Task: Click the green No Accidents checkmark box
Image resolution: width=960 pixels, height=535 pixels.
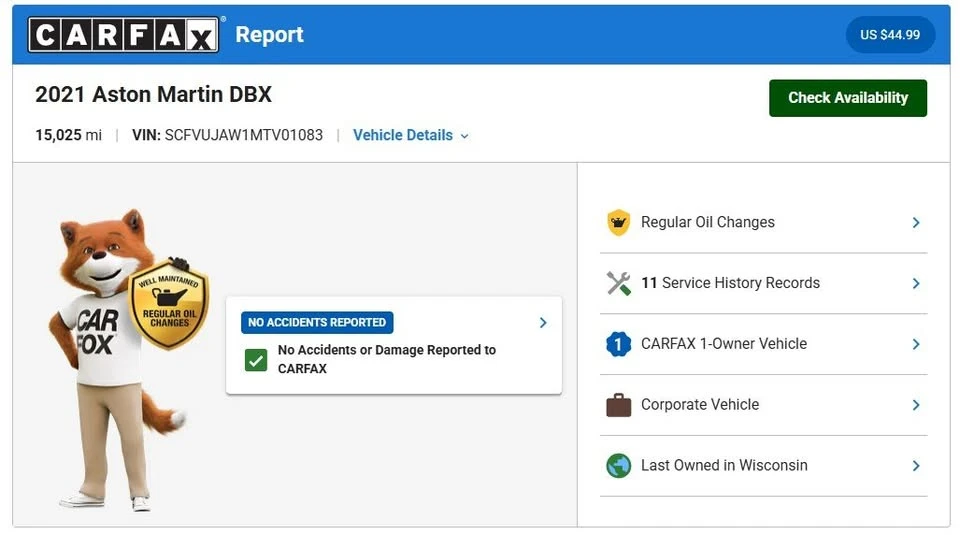Action: [x=256, y=360]
